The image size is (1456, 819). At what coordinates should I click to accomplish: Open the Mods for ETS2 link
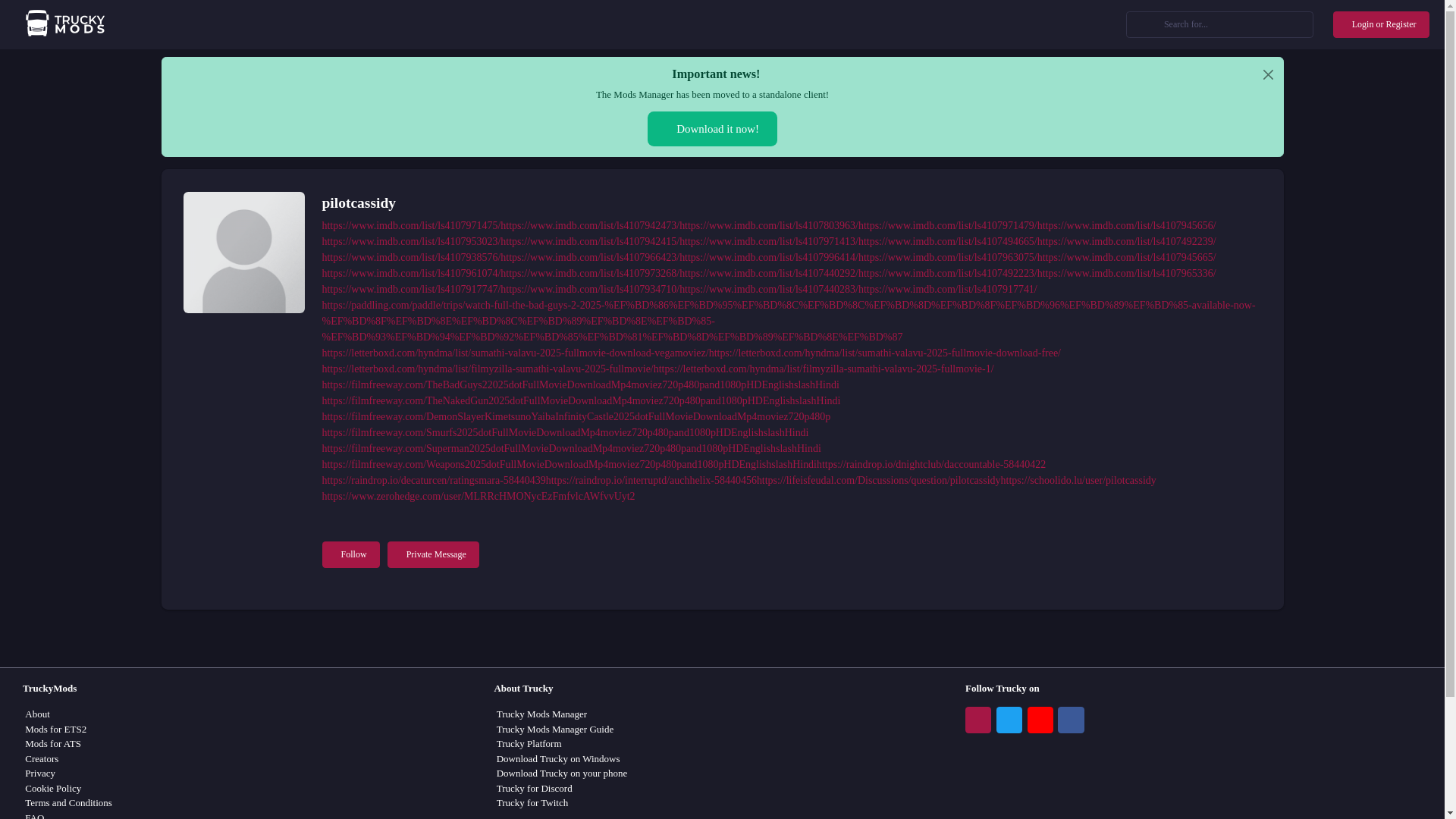click(x=55, y=730)
